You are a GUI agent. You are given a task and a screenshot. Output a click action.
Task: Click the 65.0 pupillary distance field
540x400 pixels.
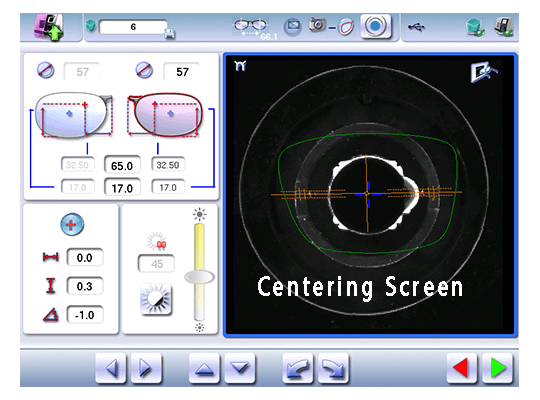122,166
